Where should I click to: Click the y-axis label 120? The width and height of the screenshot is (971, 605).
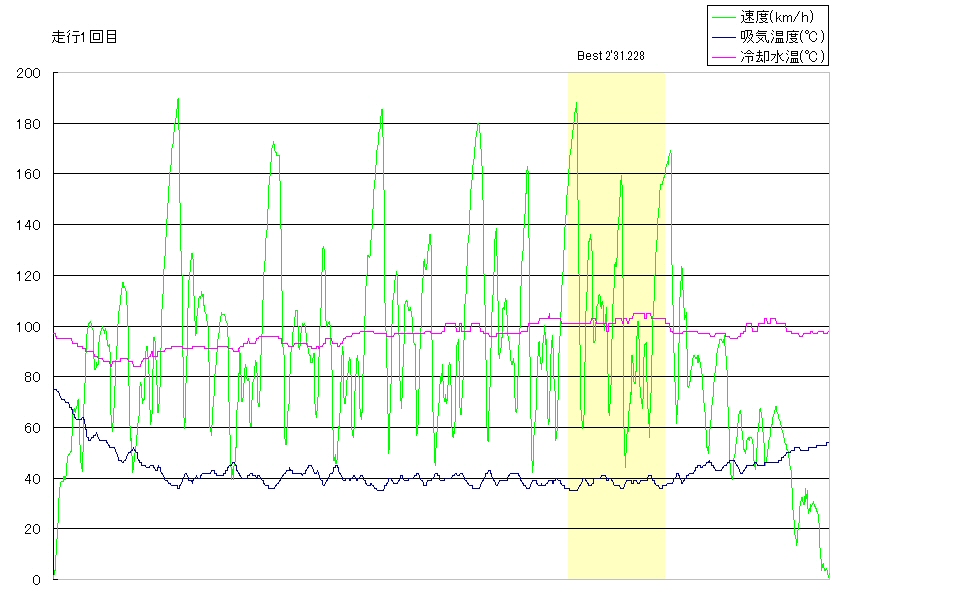(x=28, y=276)
